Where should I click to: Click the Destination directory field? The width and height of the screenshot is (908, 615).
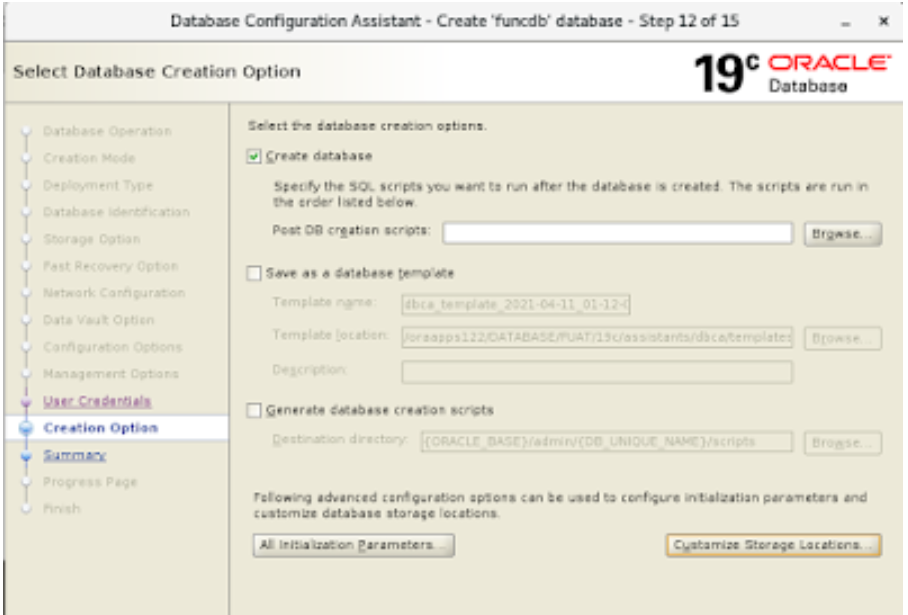(x=606, y=442)
